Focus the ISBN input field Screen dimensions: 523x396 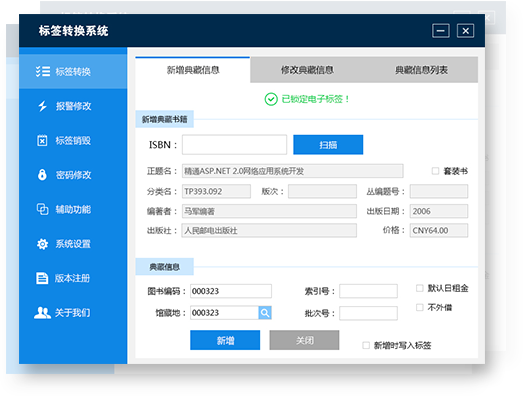tap(234, 145)
